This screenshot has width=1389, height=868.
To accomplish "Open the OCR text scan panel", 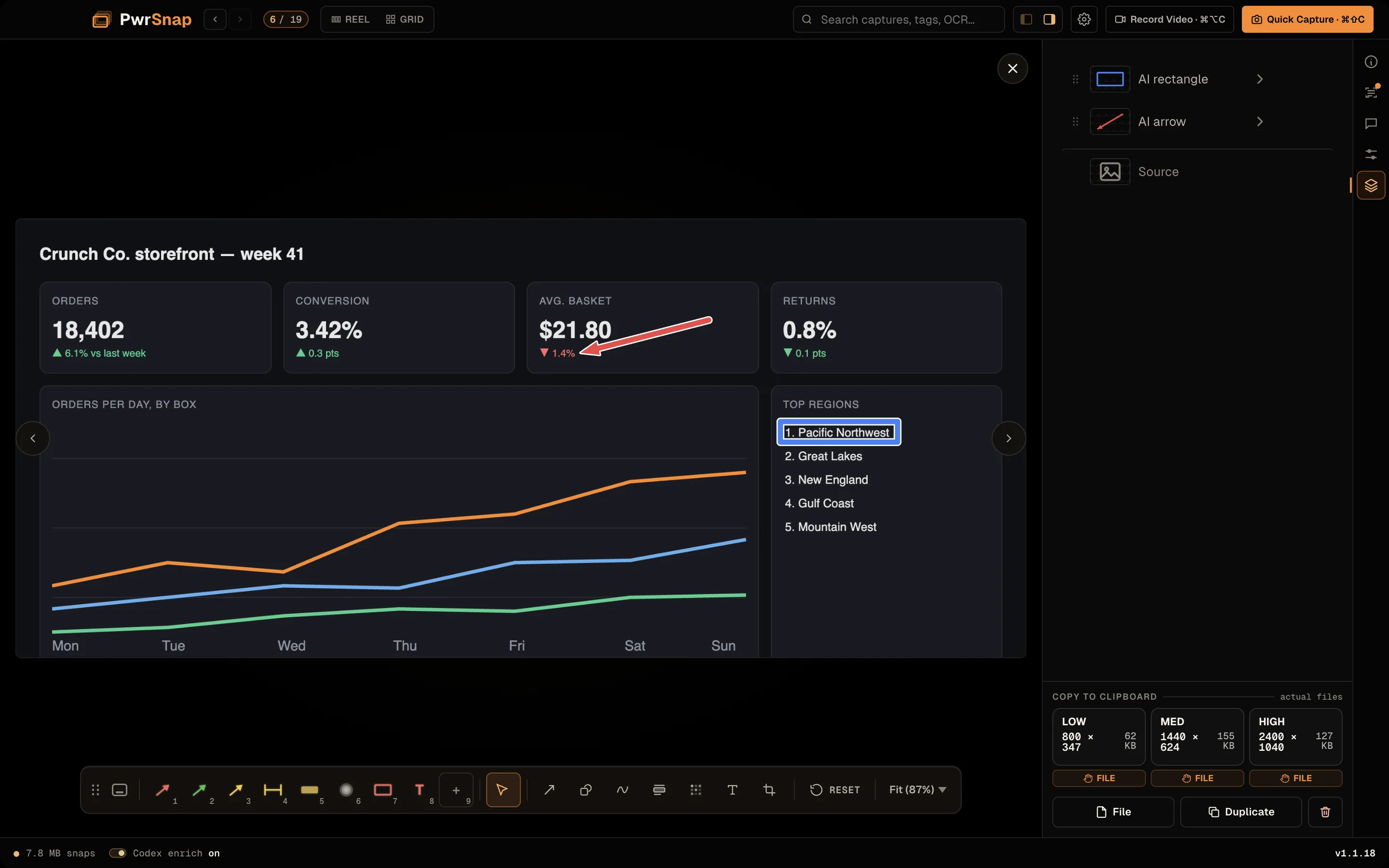I will (1371, 93).
